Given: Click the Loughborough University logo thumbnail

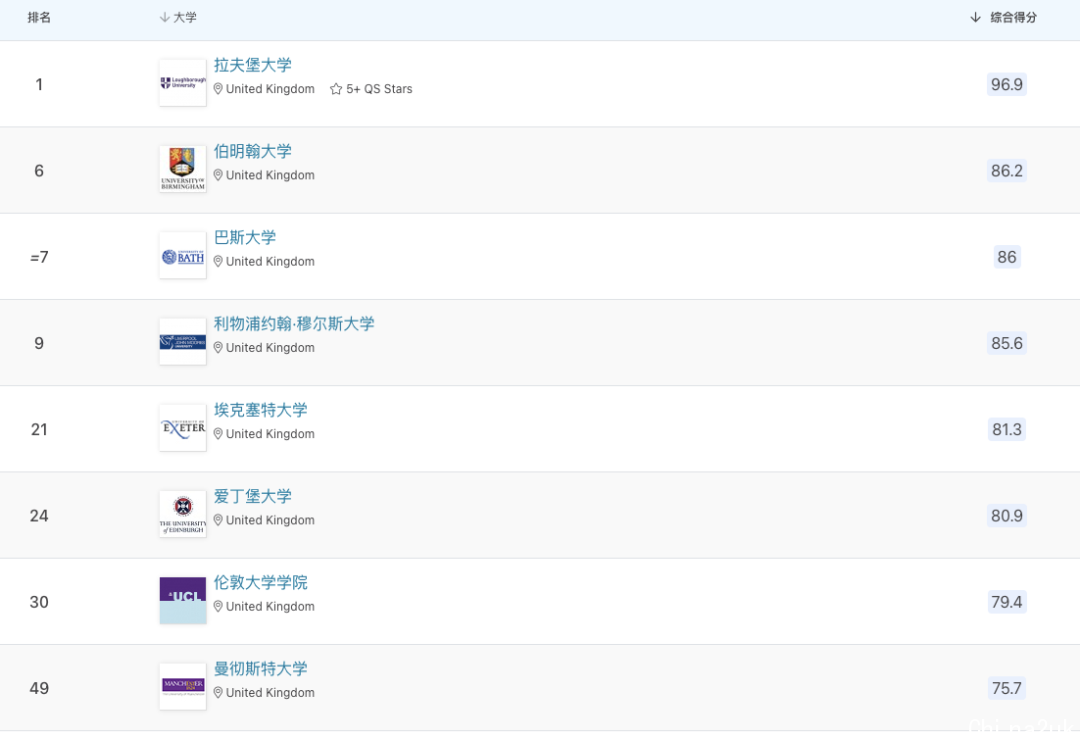Looking at the screenshot, I should pyautogui.click(x=183, y=83).
